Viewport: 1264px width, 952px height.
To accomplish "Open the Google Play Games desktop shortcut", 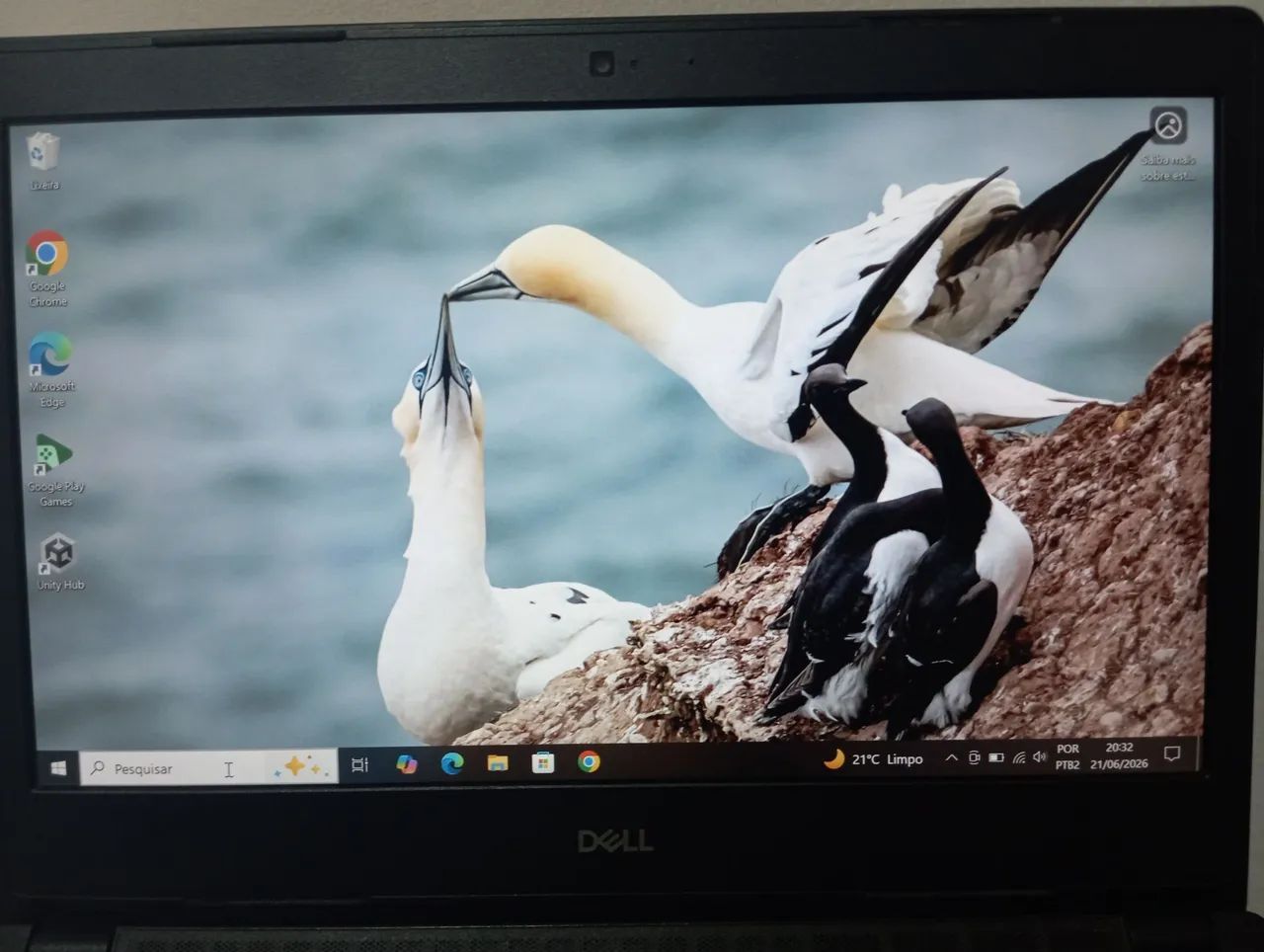I will (55, 470).
